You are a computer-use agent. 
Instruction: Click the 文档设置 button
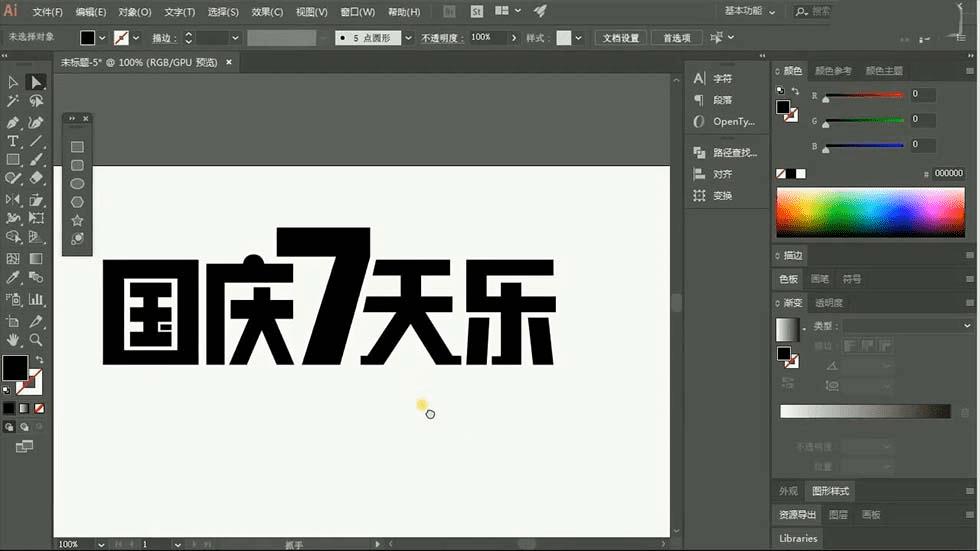point(621,38)
